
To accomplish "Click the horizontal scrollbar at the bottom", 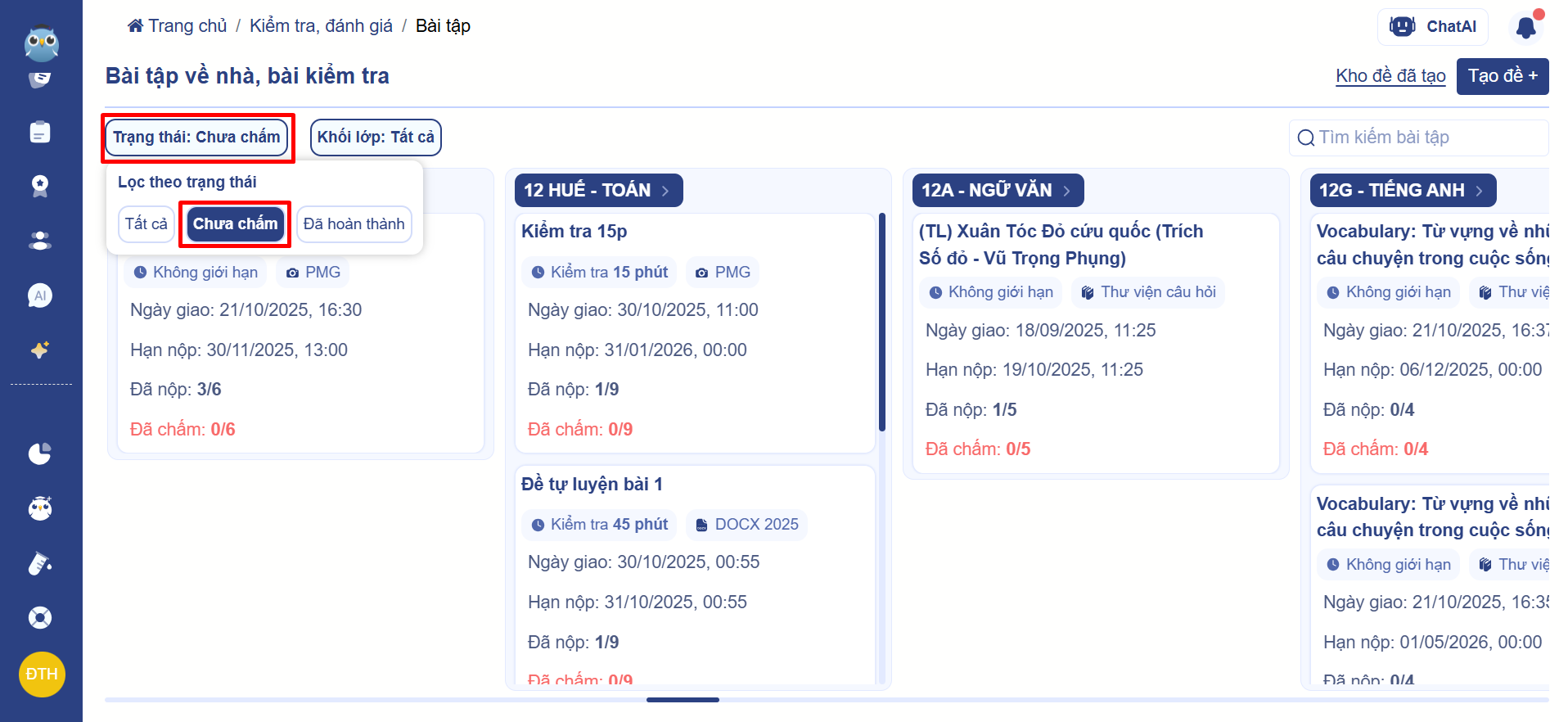I will coord(683,700).
